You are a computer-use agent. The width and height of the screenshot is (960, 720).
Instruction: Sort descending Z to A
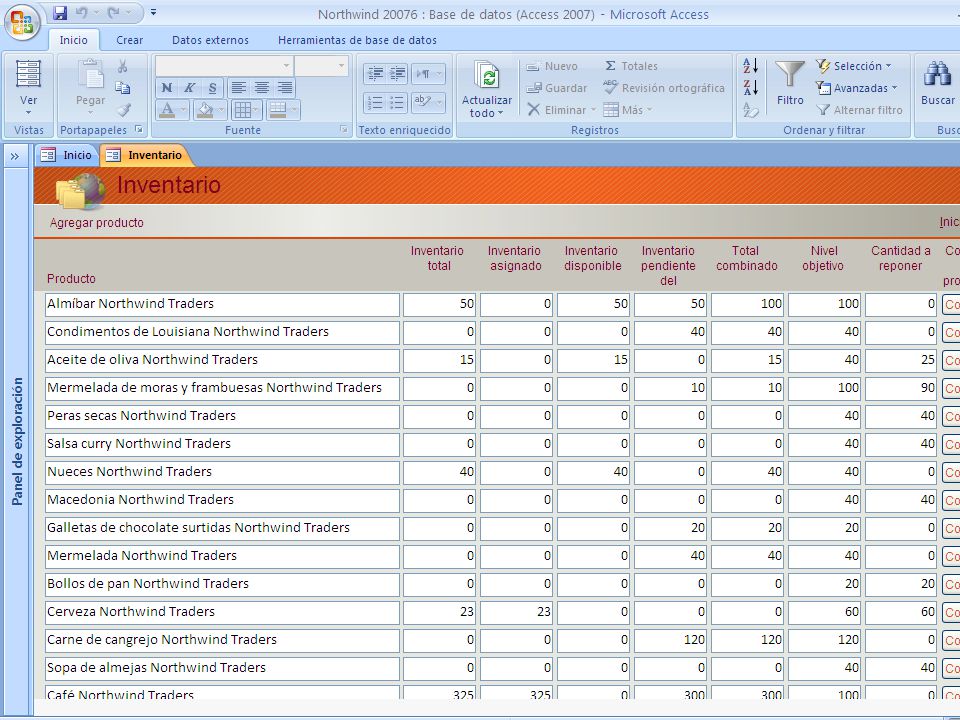point(751,88)
